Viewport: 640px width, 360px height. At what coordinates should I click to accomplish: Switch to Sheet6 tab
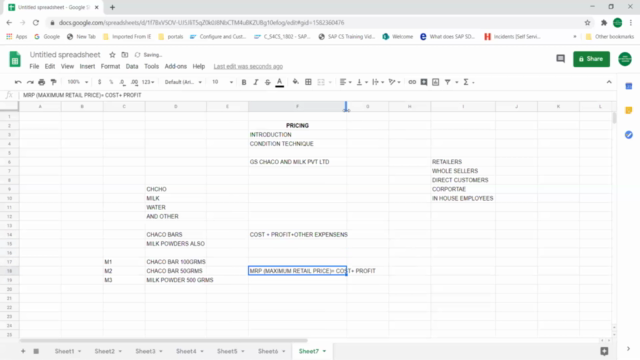pyautogui.click(x=268, y=351)
